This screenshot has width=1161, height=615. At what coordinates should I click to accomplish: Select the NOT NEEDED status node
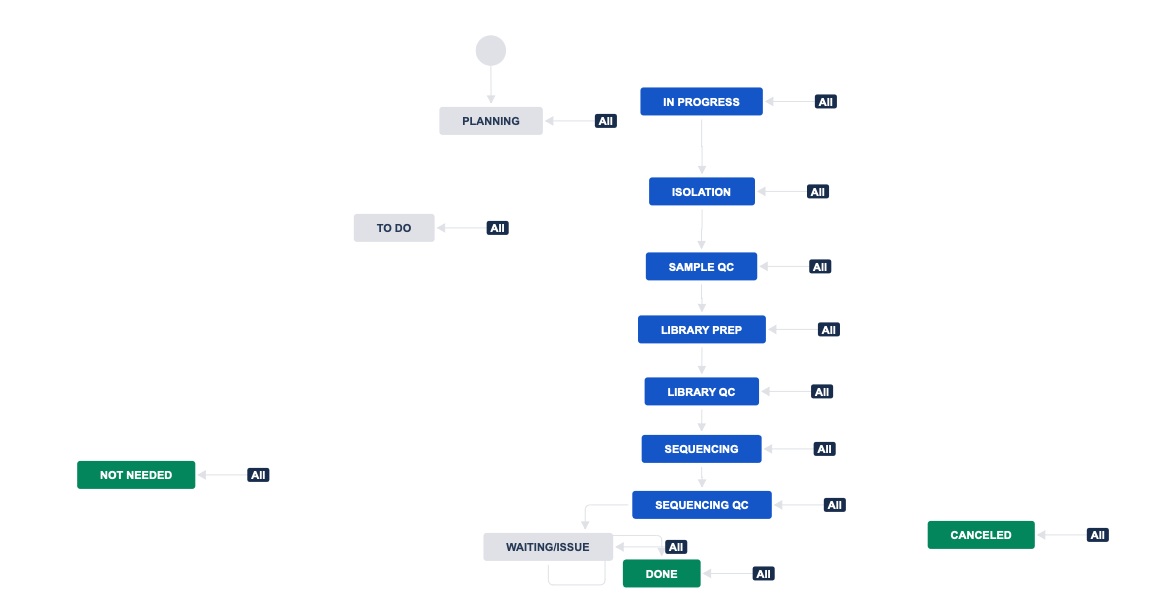pos(136,475)
